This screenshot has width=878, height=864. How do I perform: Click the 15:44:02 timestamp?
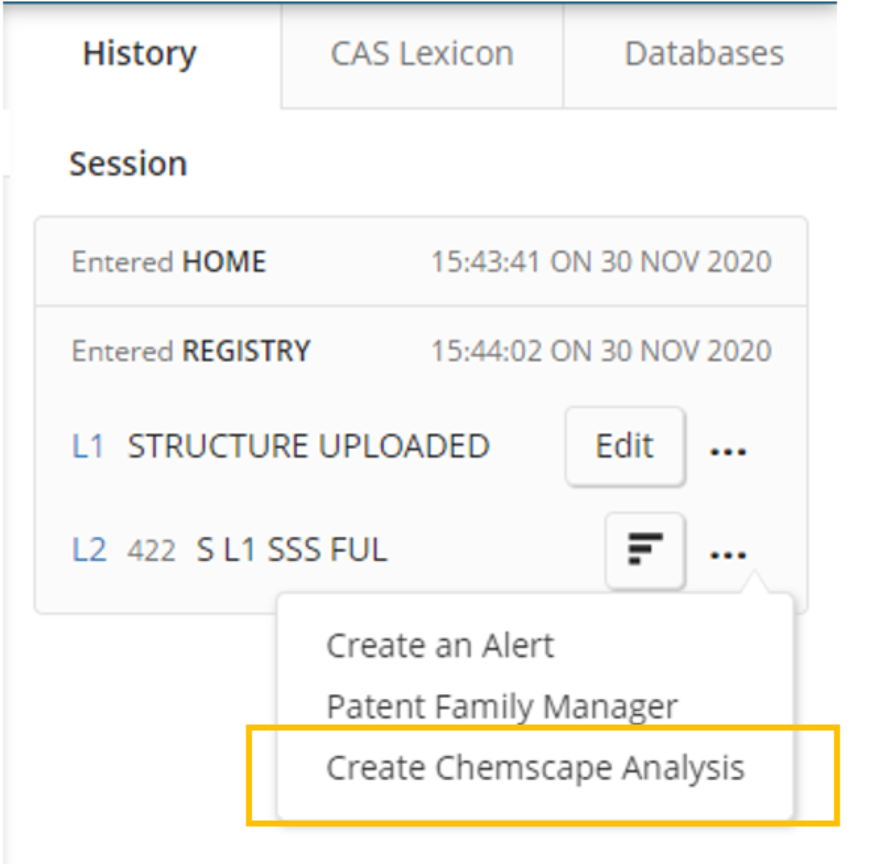tap(601, 352)
